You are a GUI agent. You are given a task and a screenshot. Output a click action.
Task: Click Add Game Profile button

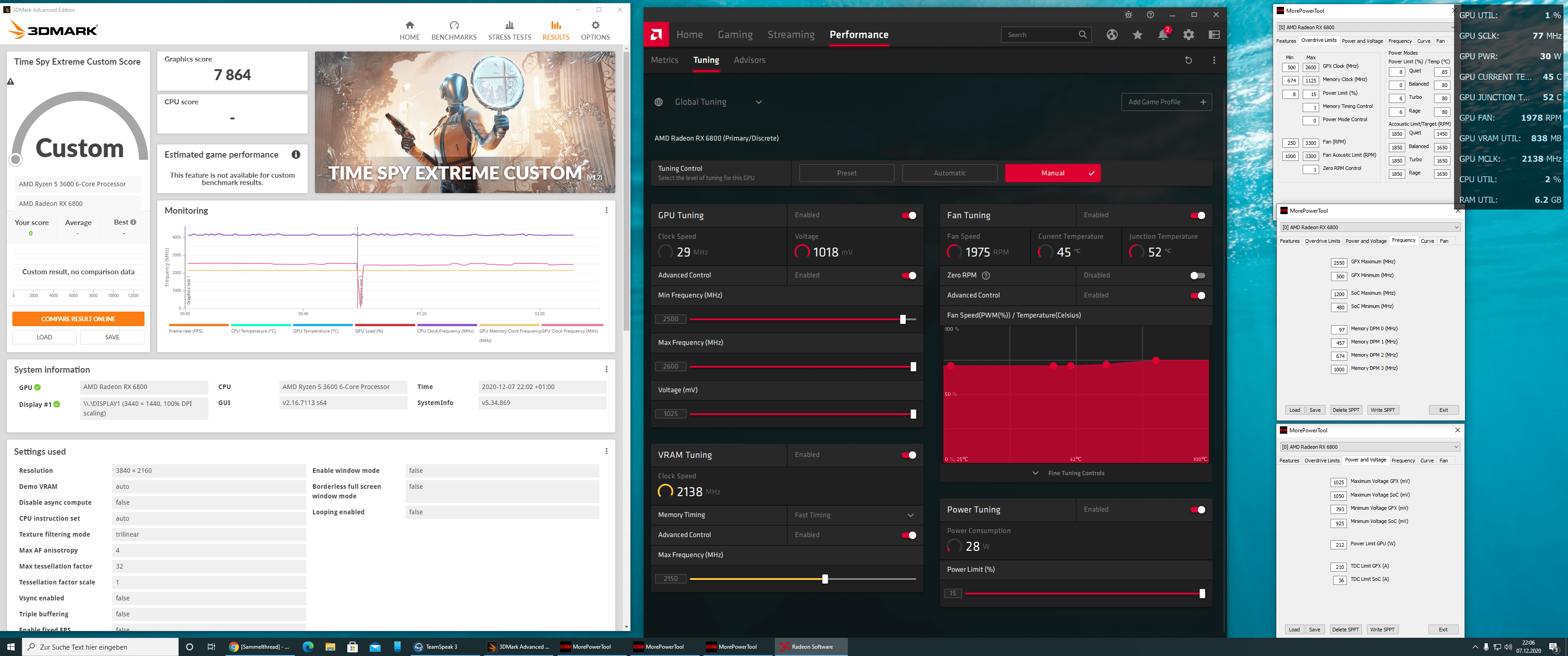[1166, 102]
